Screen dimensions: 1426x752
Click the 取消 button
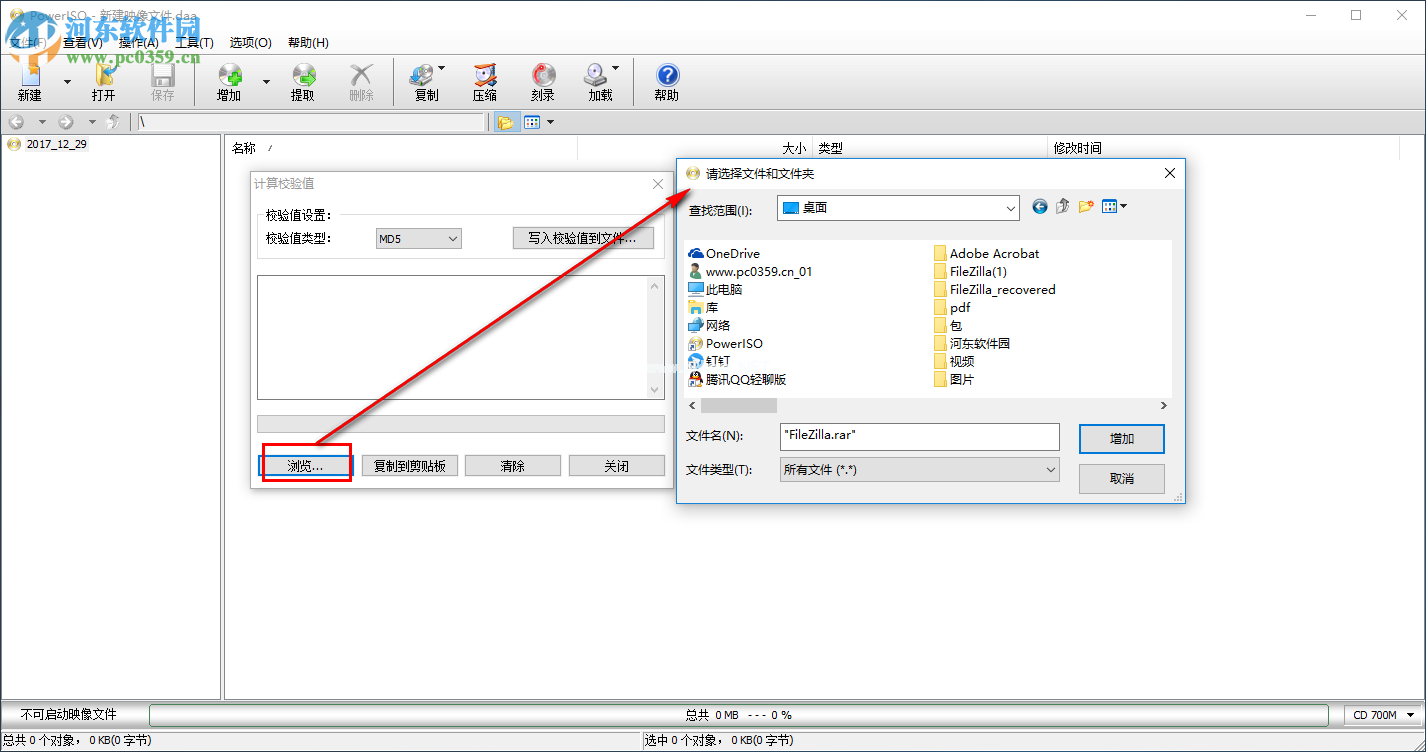1122,479
